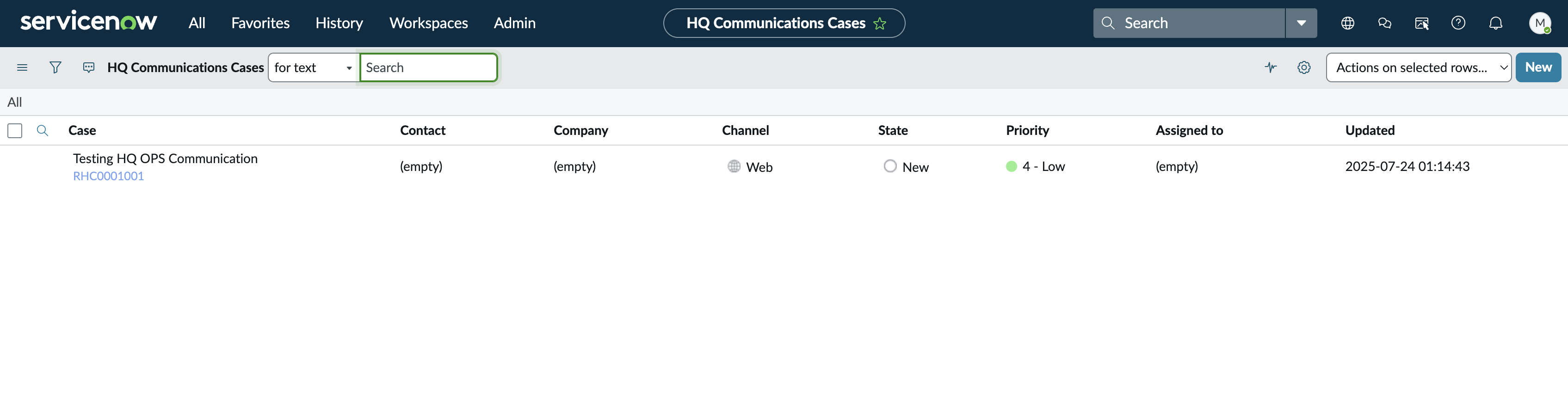Open the Connect chat sidebar icon
Screen dimensions: 1568x414
tap(1385, 23)
